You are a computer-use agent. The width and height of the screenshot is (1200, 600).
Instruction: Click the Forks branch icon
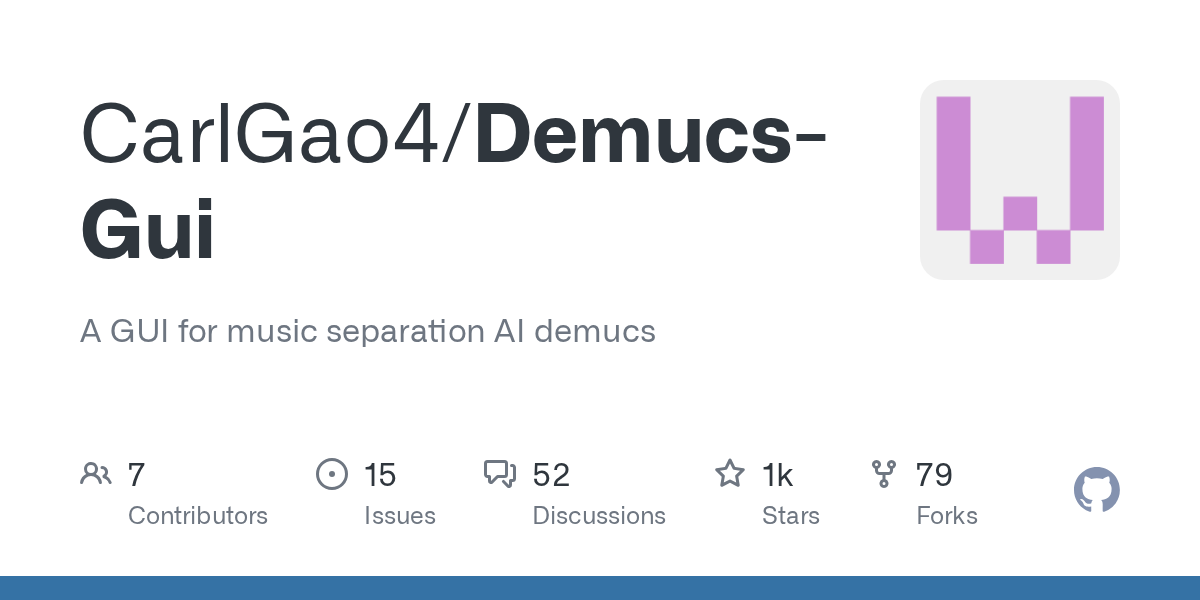tap(884, 474)
